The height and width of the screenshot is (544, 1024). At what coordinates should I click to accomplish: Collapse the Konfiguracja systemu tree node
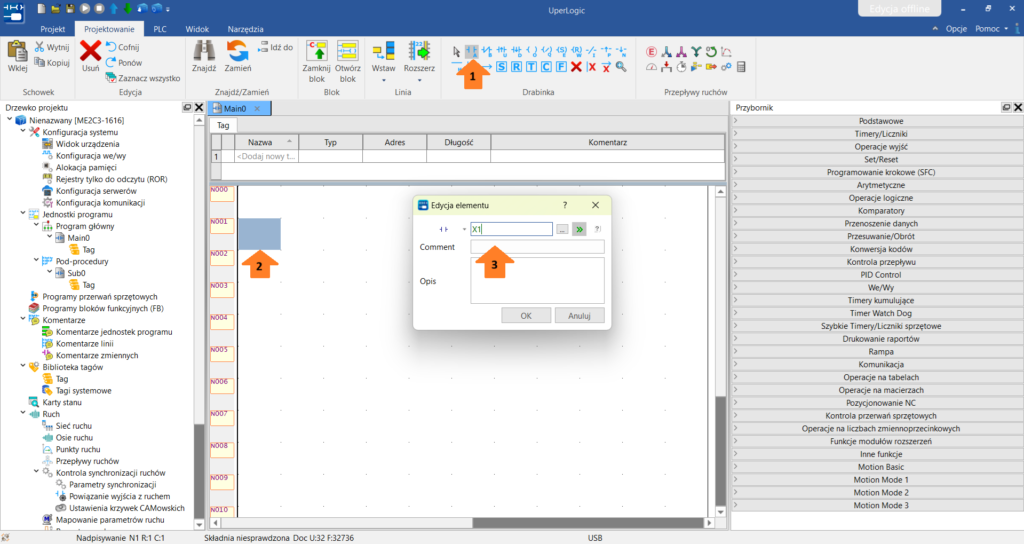(x=23, y=132)
